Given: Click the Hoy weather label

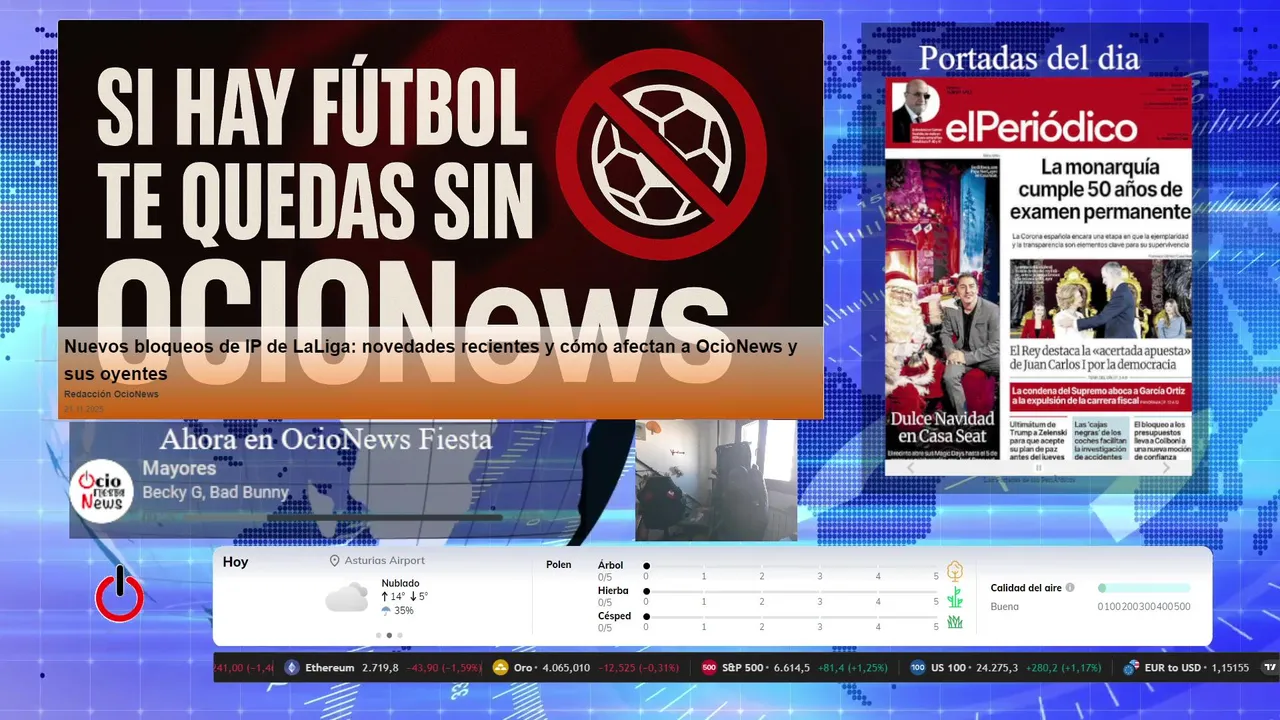Looking at the screenshot, I should tap(236, 562).
